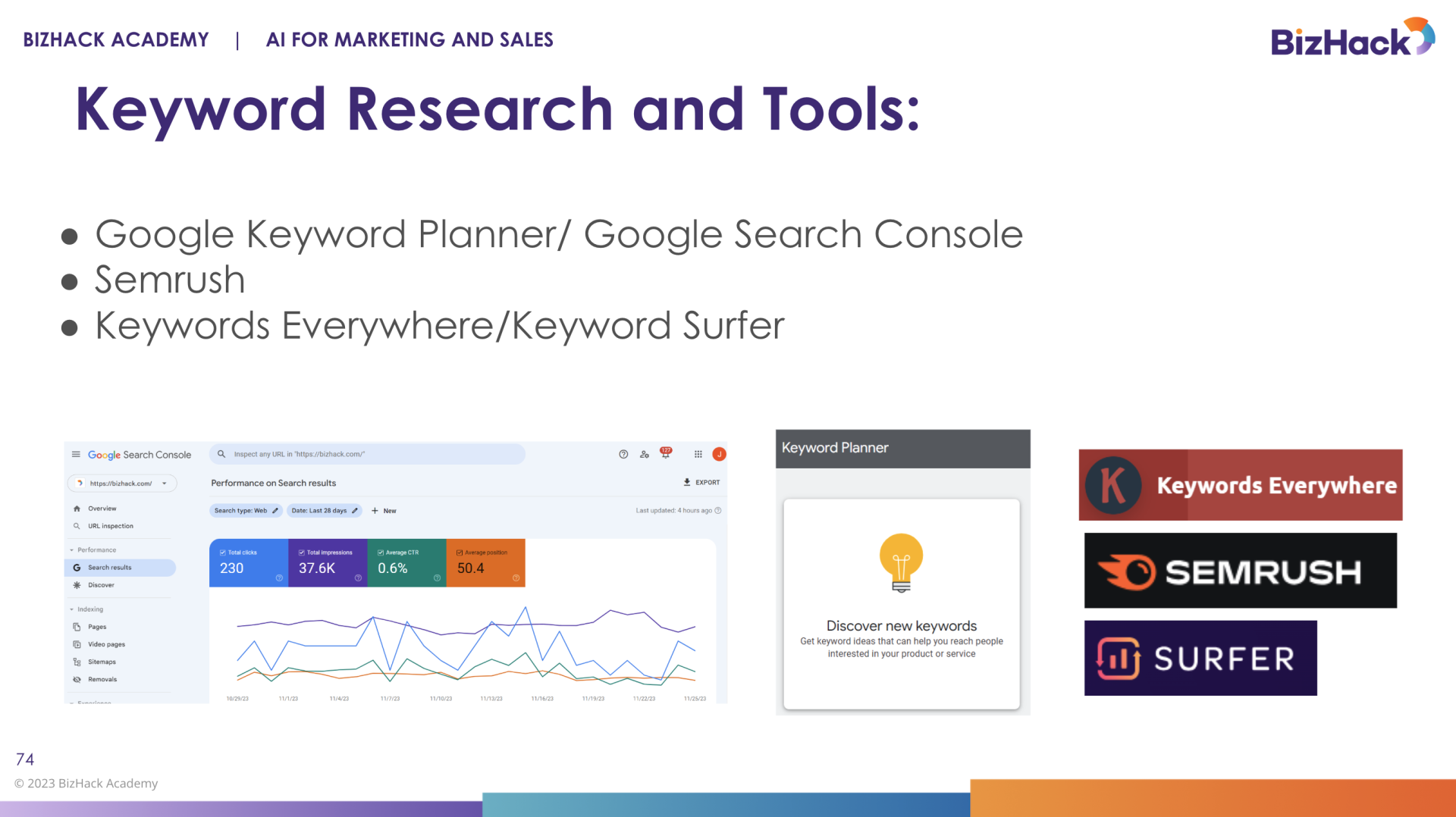1456x817 pixels.
Task: Uncheck the Total clicks checkbox
Action: [x=223, y=552]
